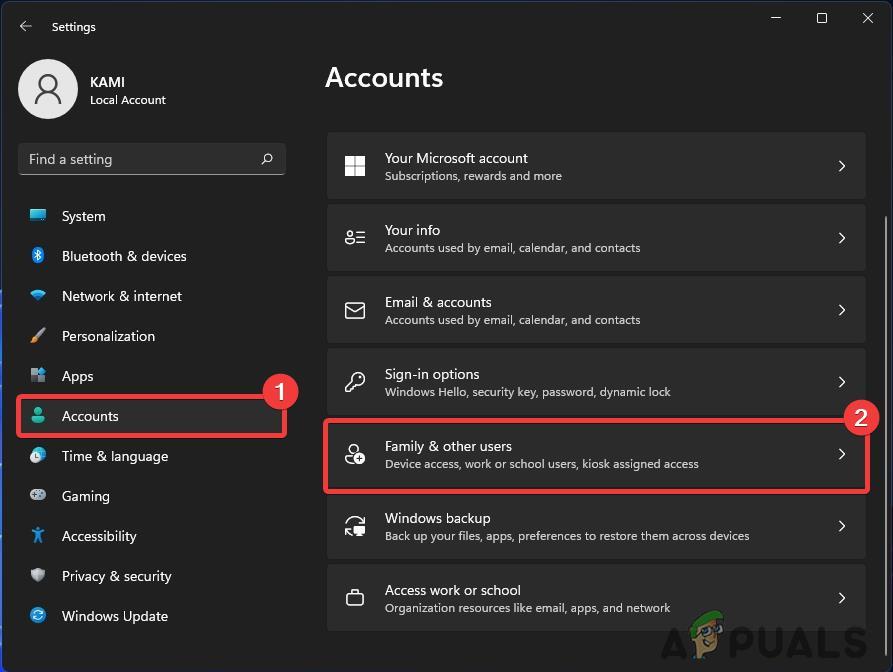Expand Your Microsoft account chevron
The width and height of the screenshot is (893, 672).
point(842,166)
